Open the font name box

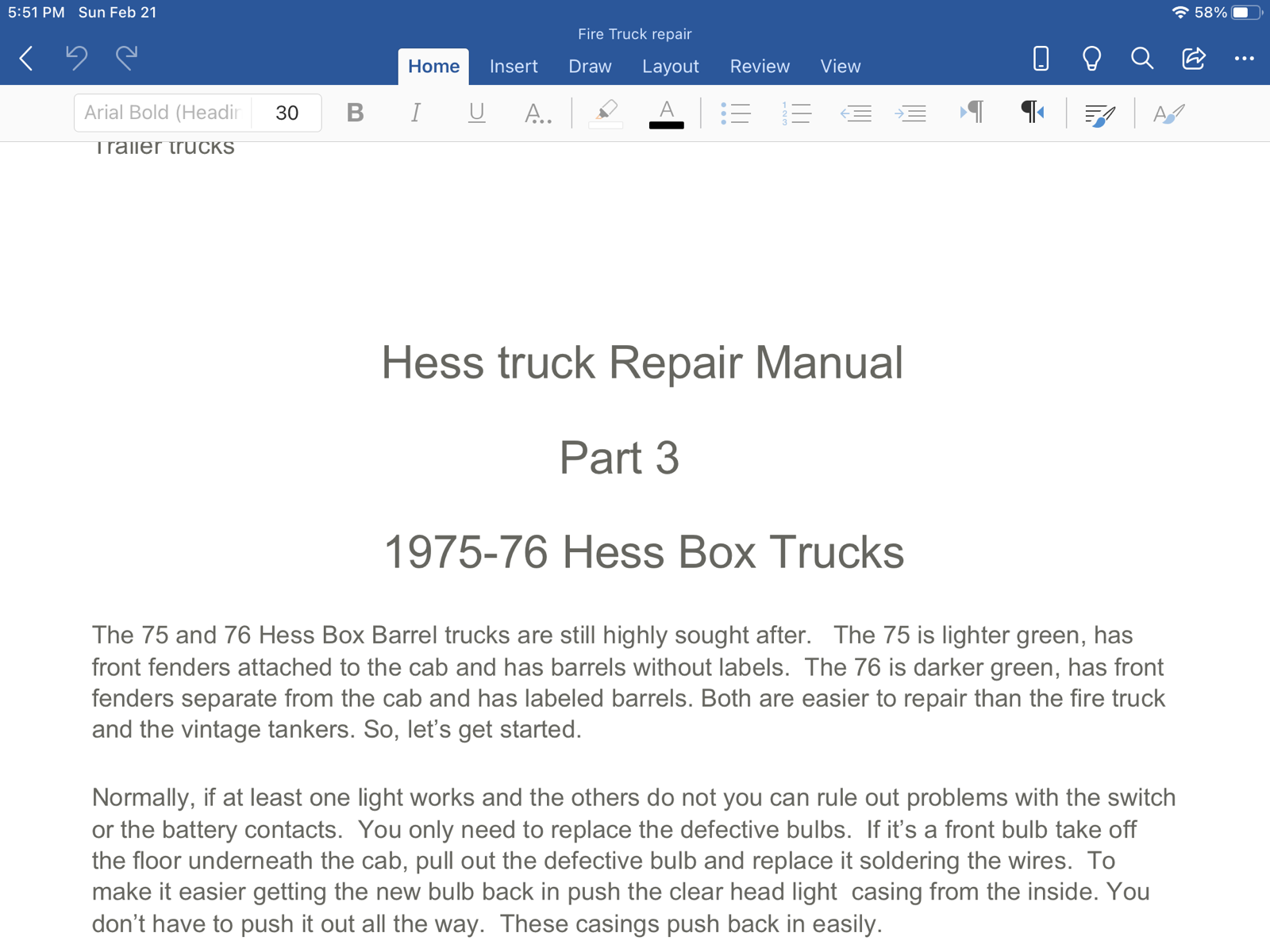pos(163,113)
